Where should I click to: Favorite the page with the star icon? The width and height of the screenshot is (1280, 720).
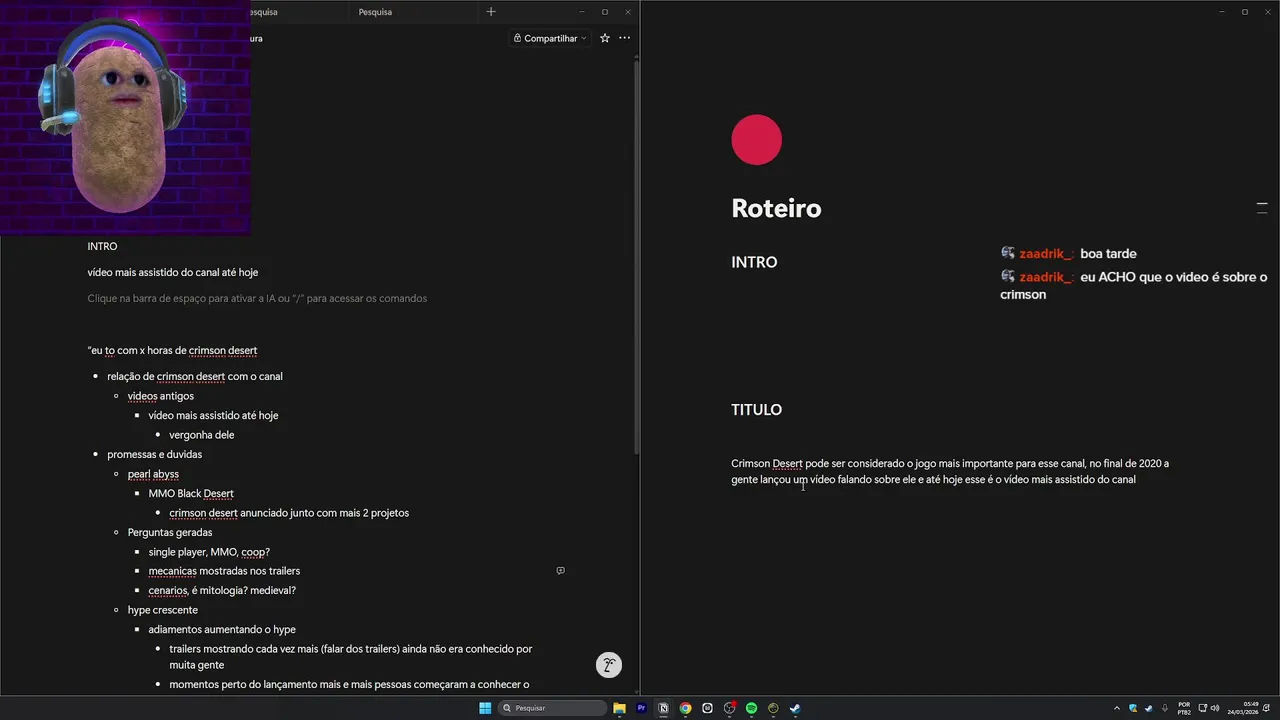pos(604,38)
